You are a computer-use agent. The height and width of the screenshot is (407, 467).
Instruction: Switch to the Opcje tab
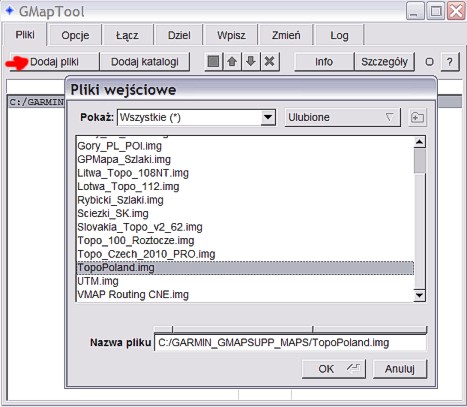pyautogui.click(x=75, y=35)
